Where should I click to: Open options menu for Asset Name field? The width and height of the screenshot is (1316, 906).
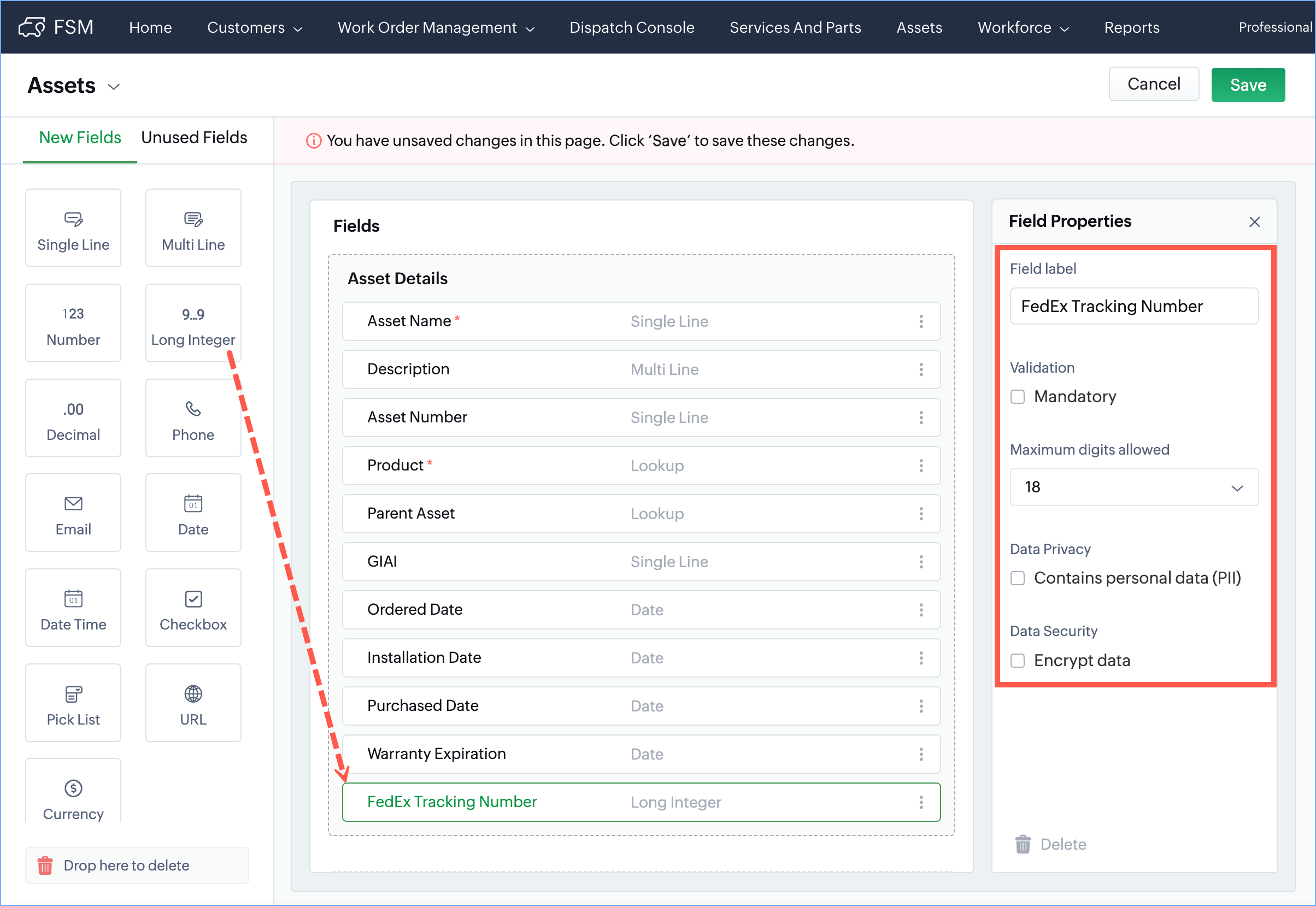point(921,321)
